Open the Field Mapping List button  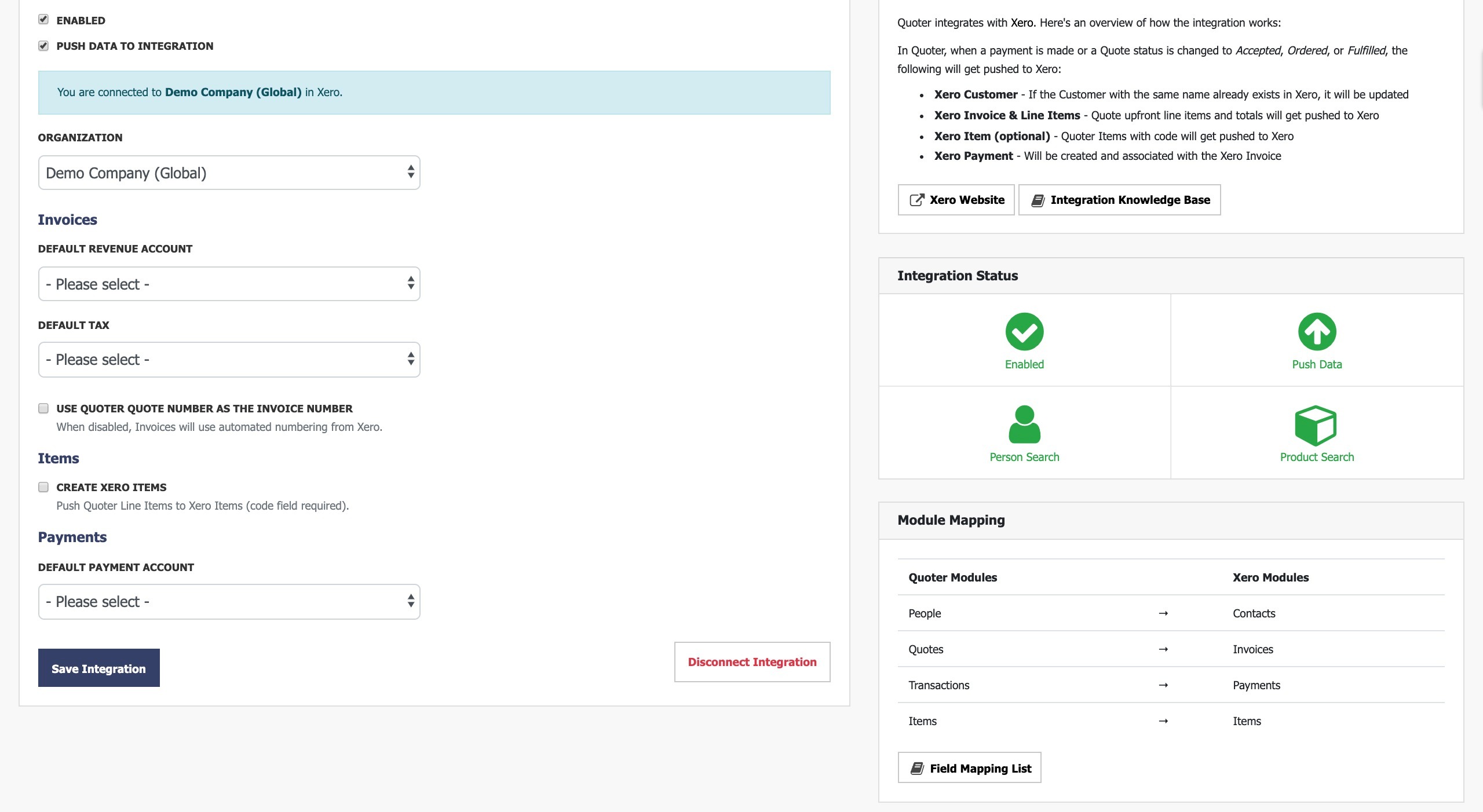click(969, 768)
